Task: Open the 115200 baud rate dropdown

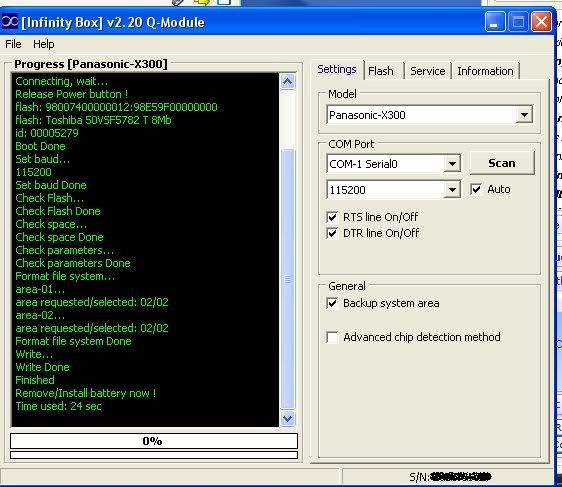Action: pos(394,190)
